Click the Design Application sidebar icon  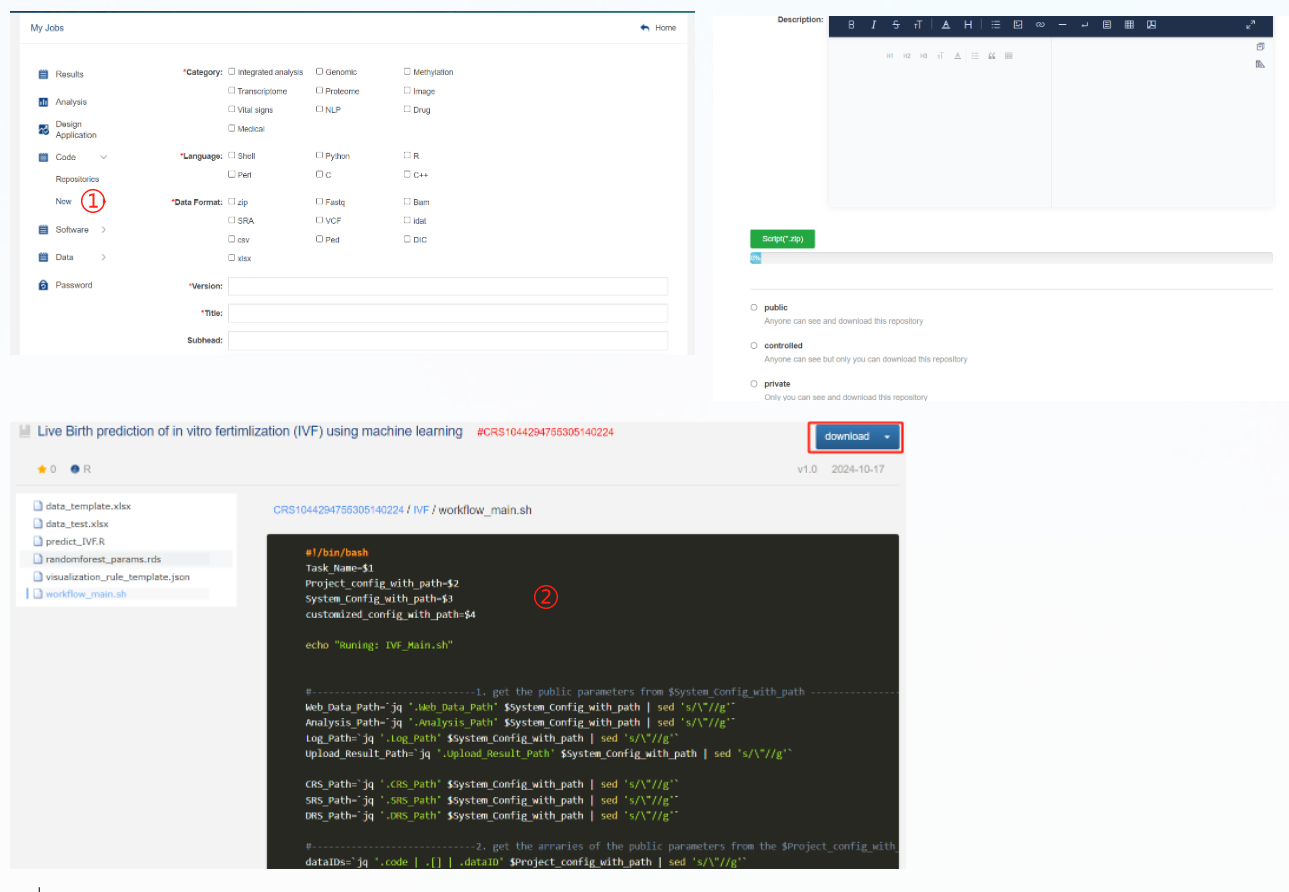coord(44,129)
